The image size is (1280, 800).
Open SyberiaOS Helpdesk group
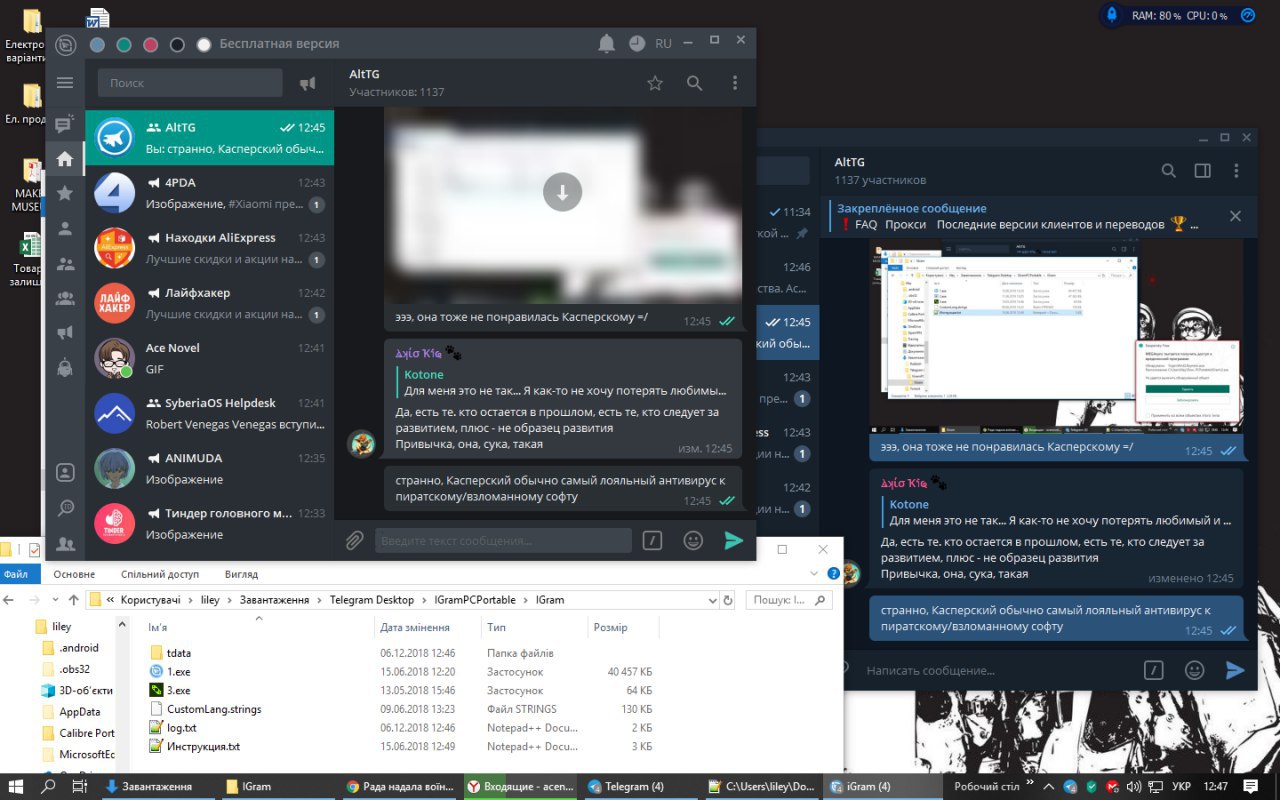click(x=209, y=413)
